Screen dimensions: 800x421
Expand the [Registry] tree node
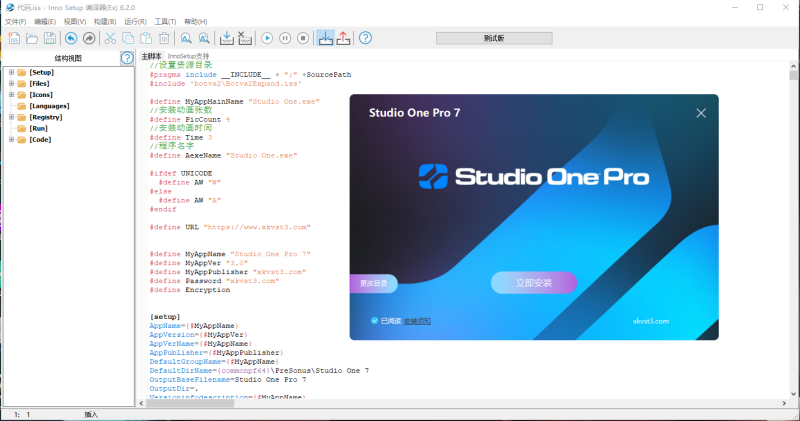click(x=11, y=117)
